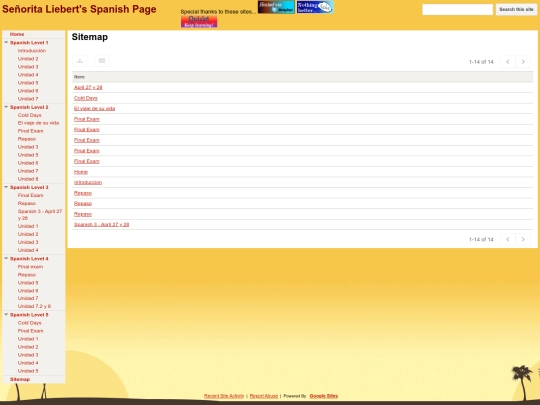Select Final Exam under Spanish Level 2
Screen dimensions: 540x405
point(31,131)
